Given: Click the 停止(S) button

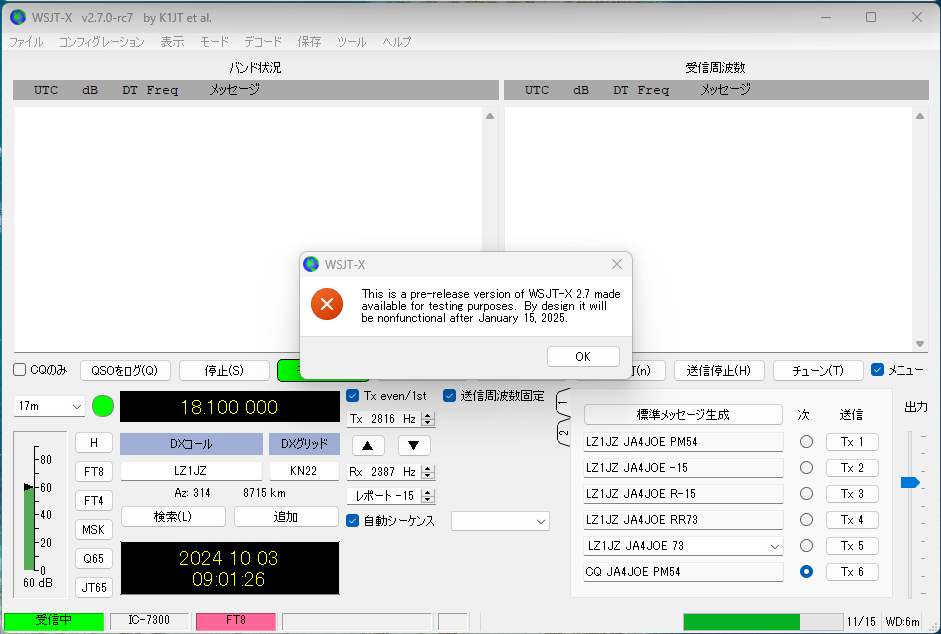Looking at the screenshot, I should 224,370.
